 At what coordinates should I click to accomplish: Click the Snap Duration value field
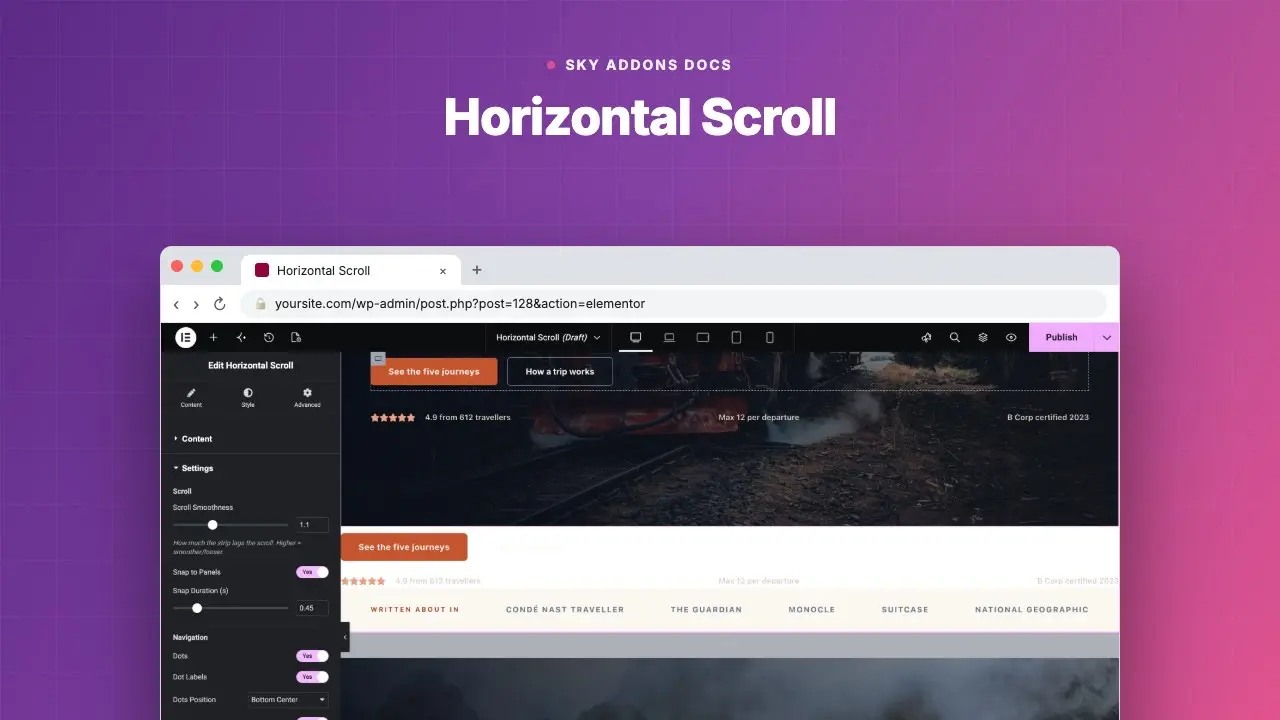(312, 608)
